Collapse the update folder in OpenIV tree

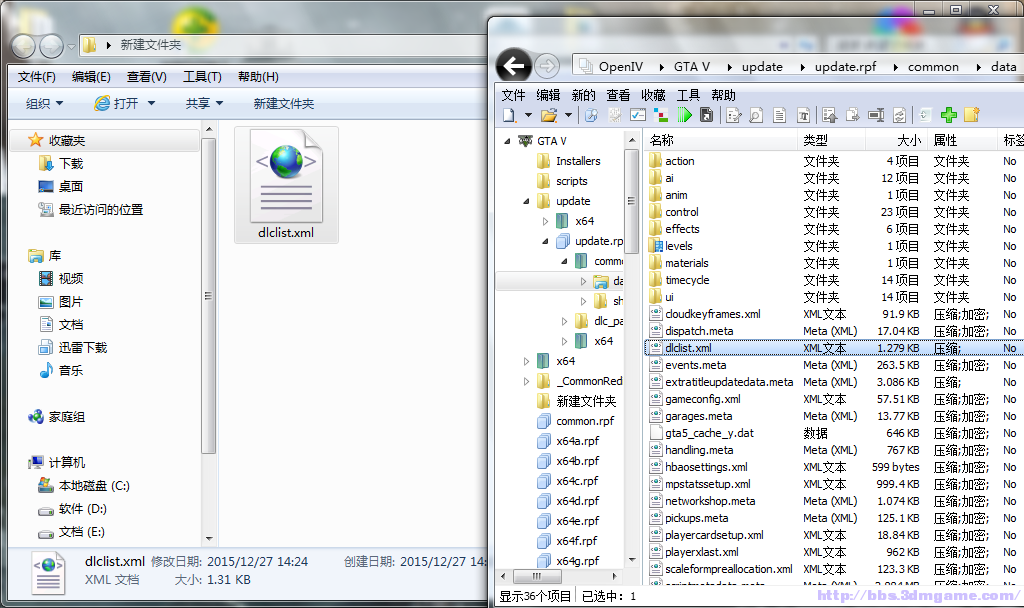(x=528, y=201)
